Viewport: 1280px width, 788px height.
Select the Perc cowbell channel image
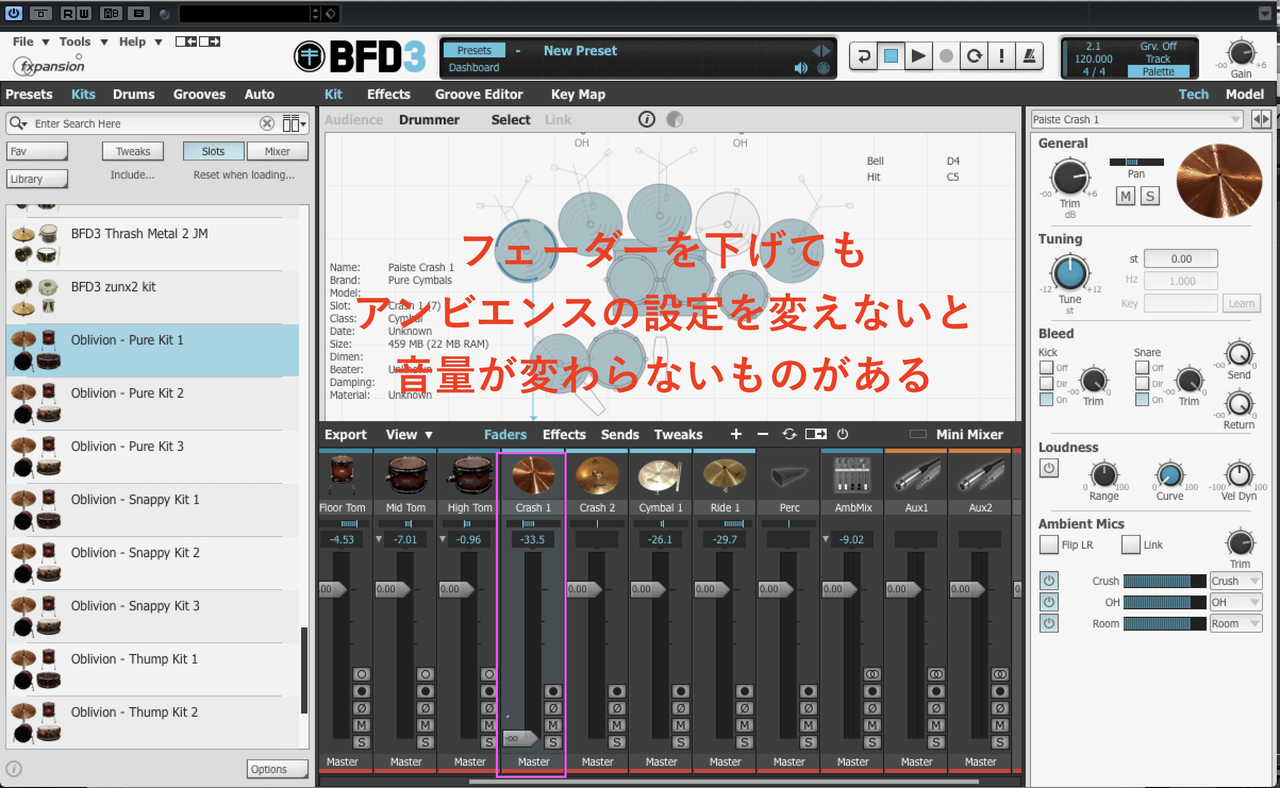pos(789,474)
